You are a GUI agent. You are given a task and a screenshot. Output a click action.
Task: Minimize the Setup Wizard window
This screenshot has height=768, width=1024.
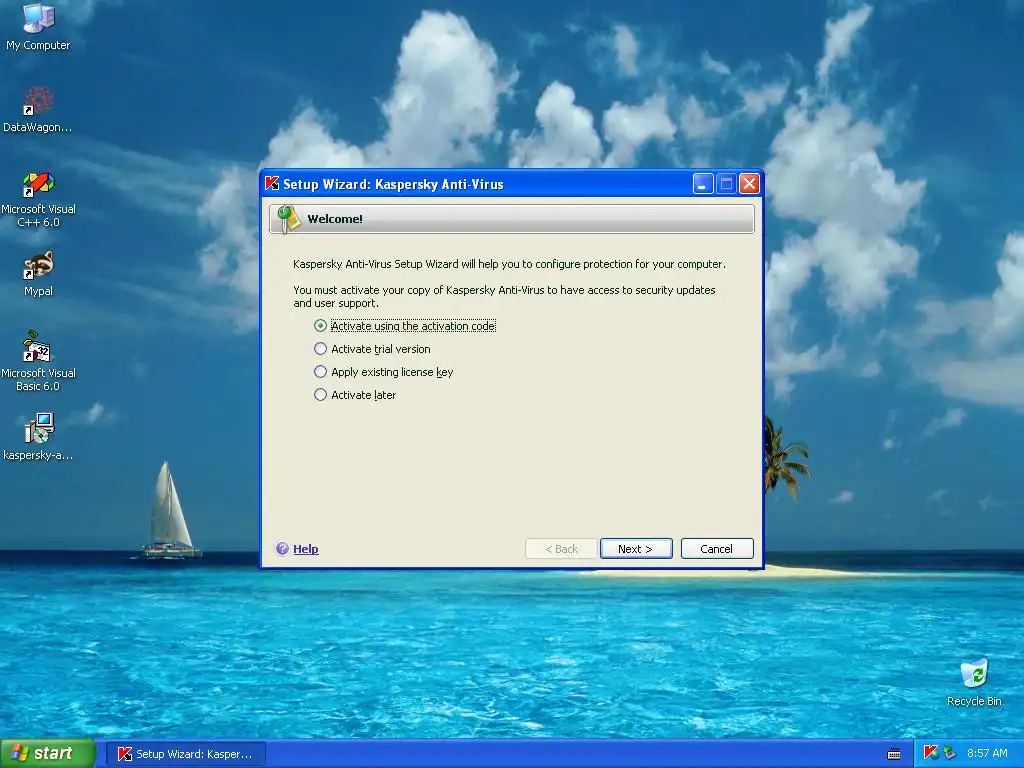pyautogui.click(x=703, y=184)
